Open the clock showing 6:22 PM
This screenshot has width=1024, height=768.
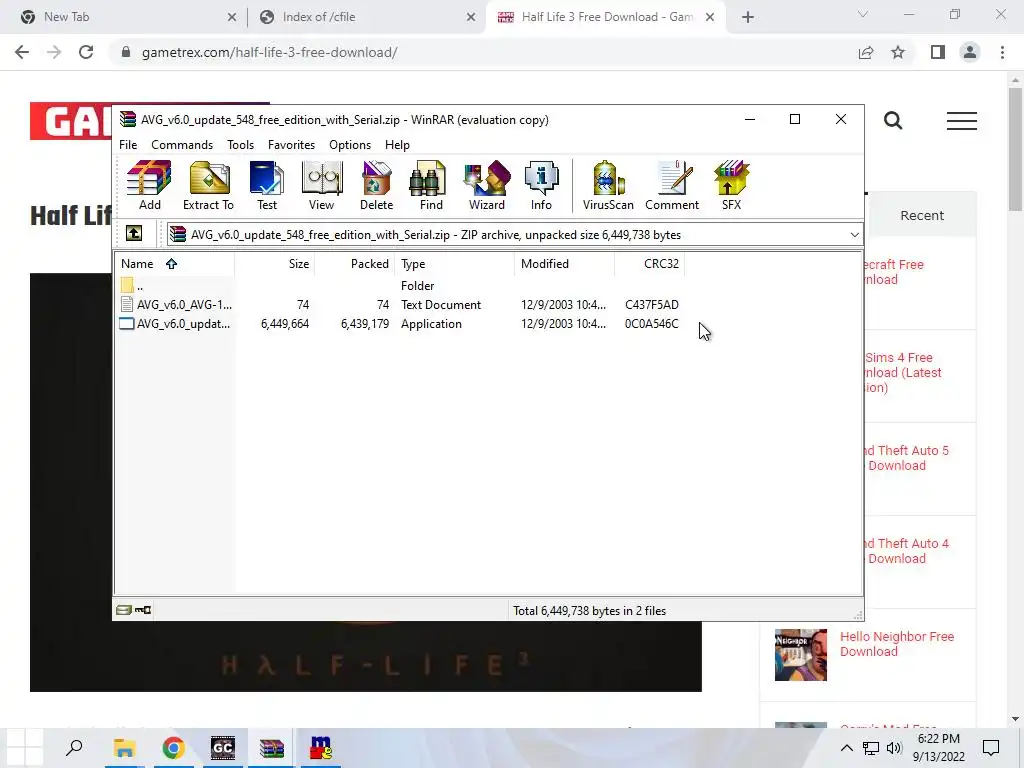tap(938, 748)
